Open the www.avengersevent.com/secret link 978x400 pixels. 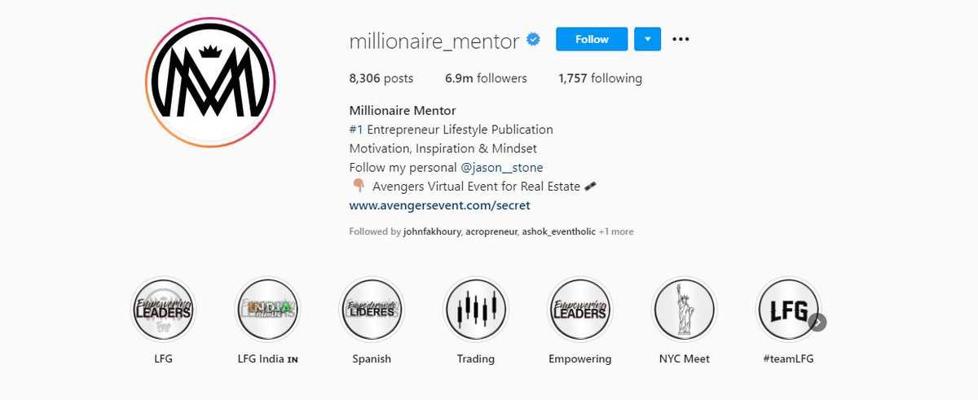[x=440, y=205]
